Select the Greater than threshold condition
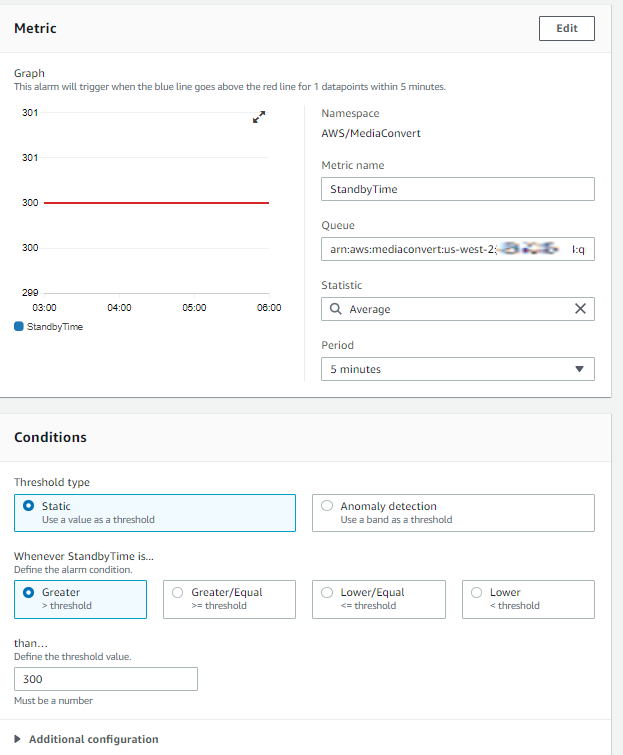Viewport: 623px width, 755px height. point(28,592)
